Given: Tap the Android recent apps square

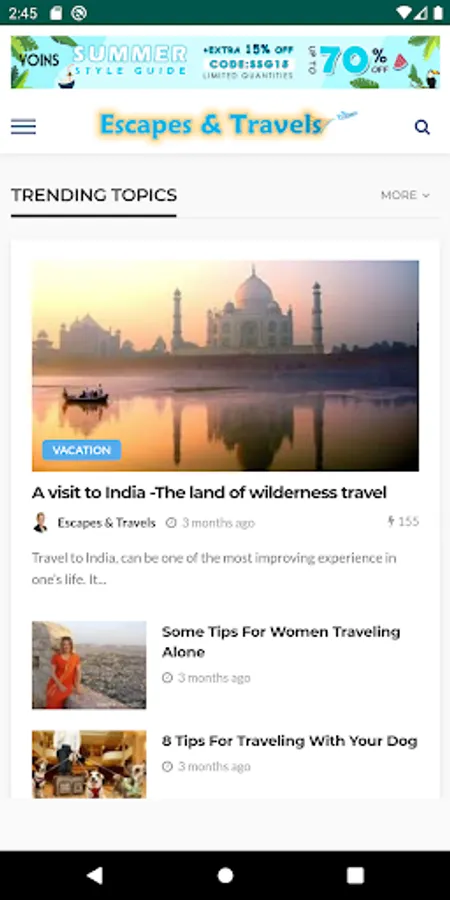Looking at the screenshot, I should pyautogui.click(x=355, y=875).
